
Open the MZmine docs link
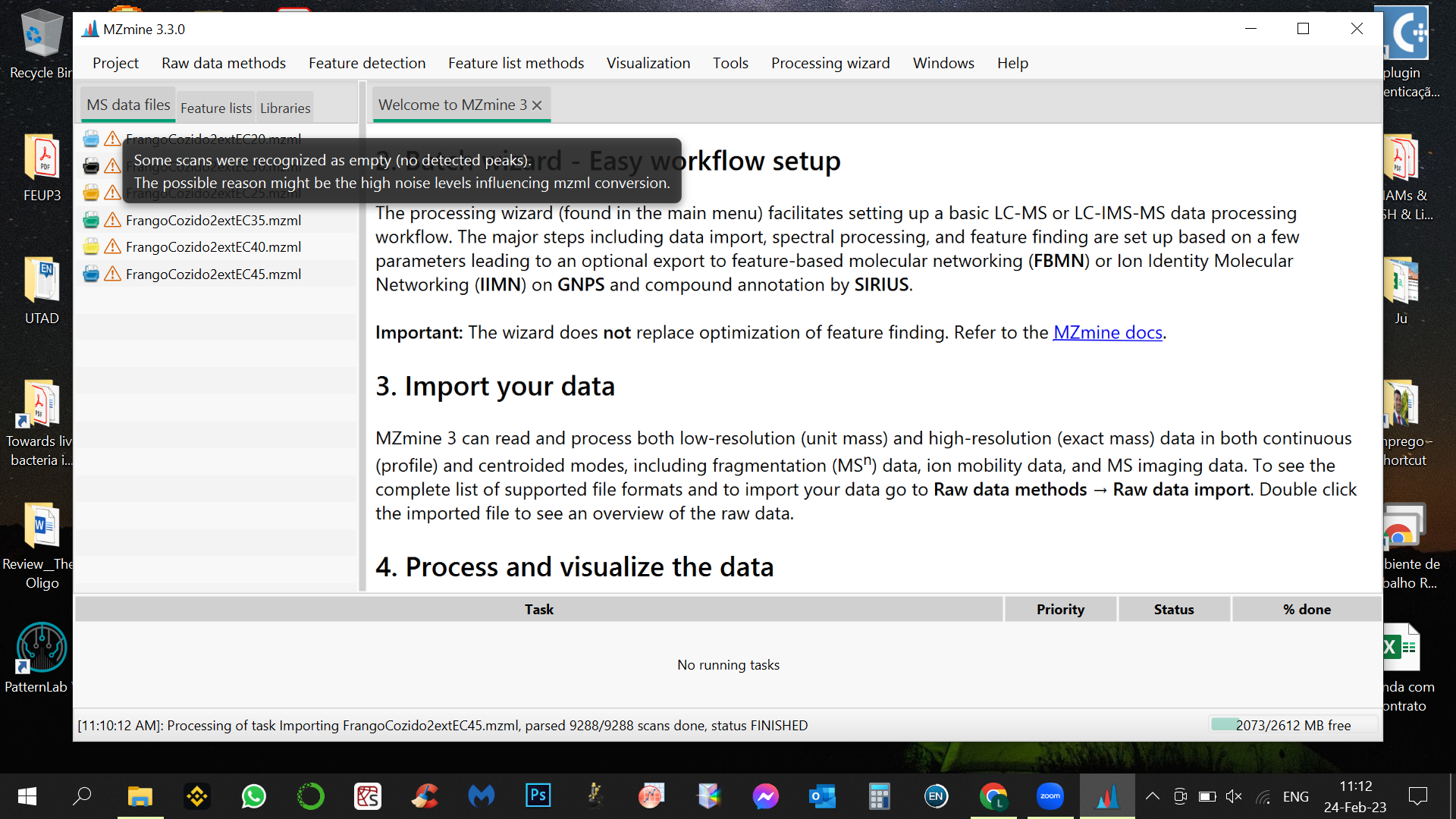tap(1107, 332)
